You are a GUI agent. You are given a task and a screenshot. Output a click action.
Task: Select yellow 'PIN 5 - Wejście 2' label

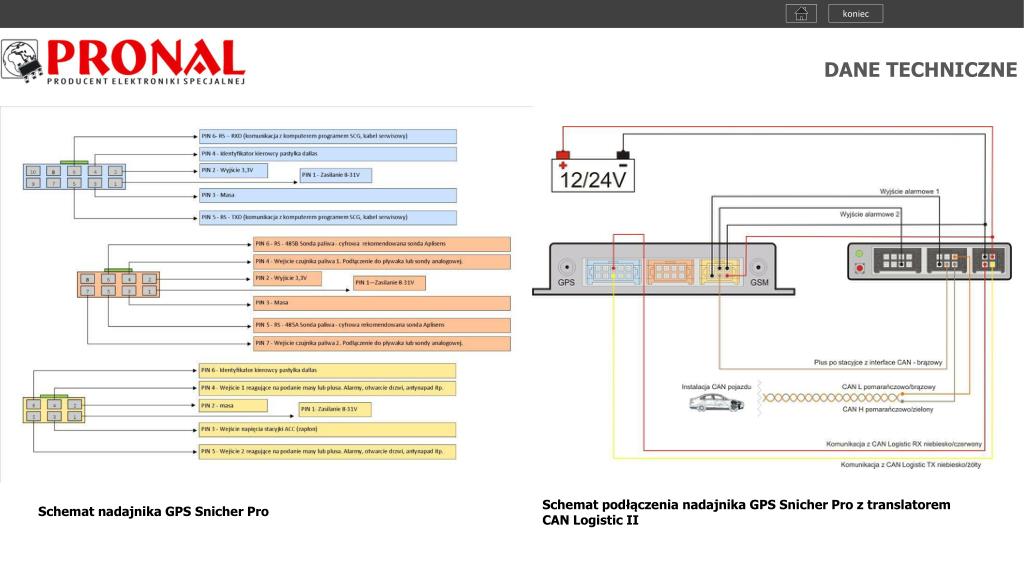point(327,452)
